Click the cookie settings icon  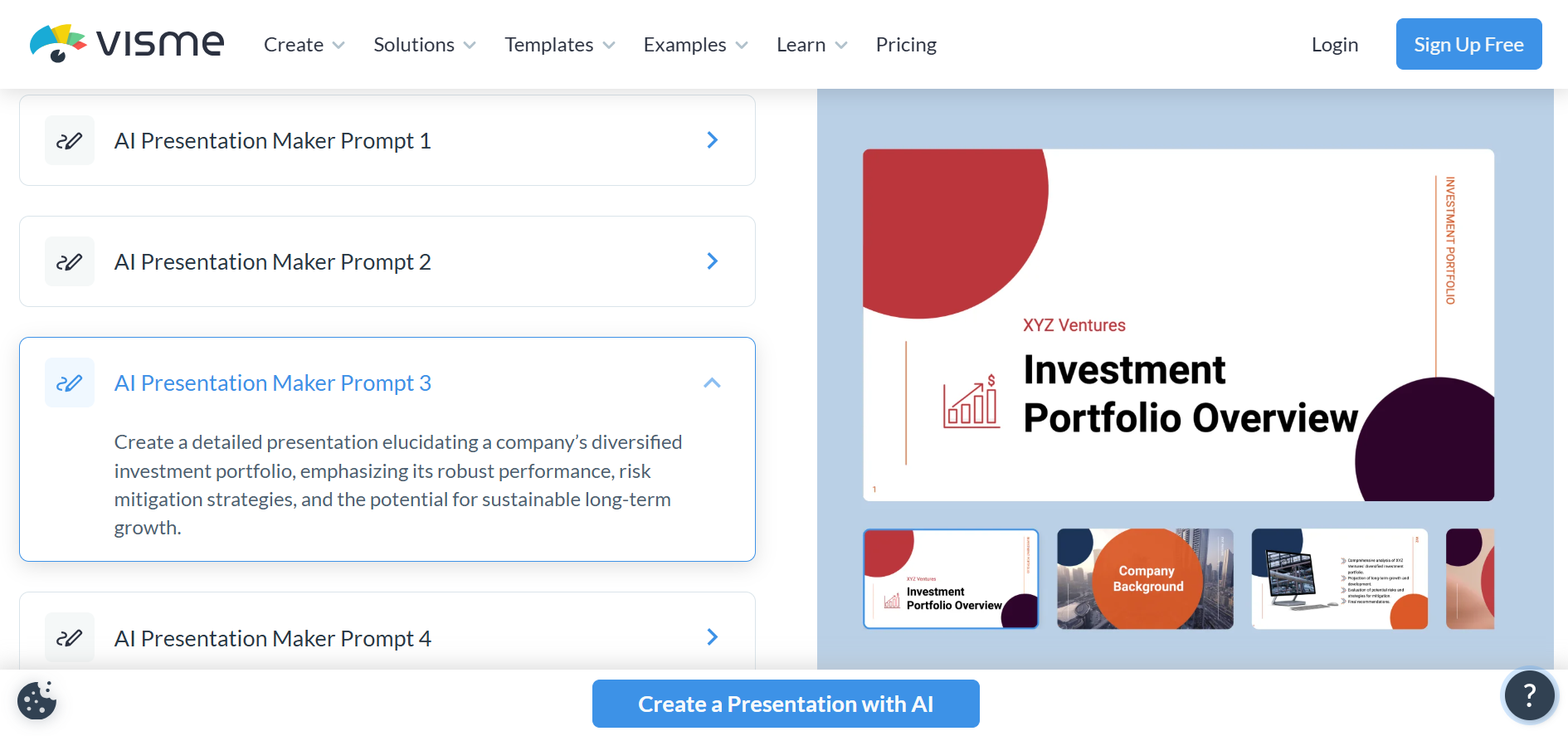point(37,700)
